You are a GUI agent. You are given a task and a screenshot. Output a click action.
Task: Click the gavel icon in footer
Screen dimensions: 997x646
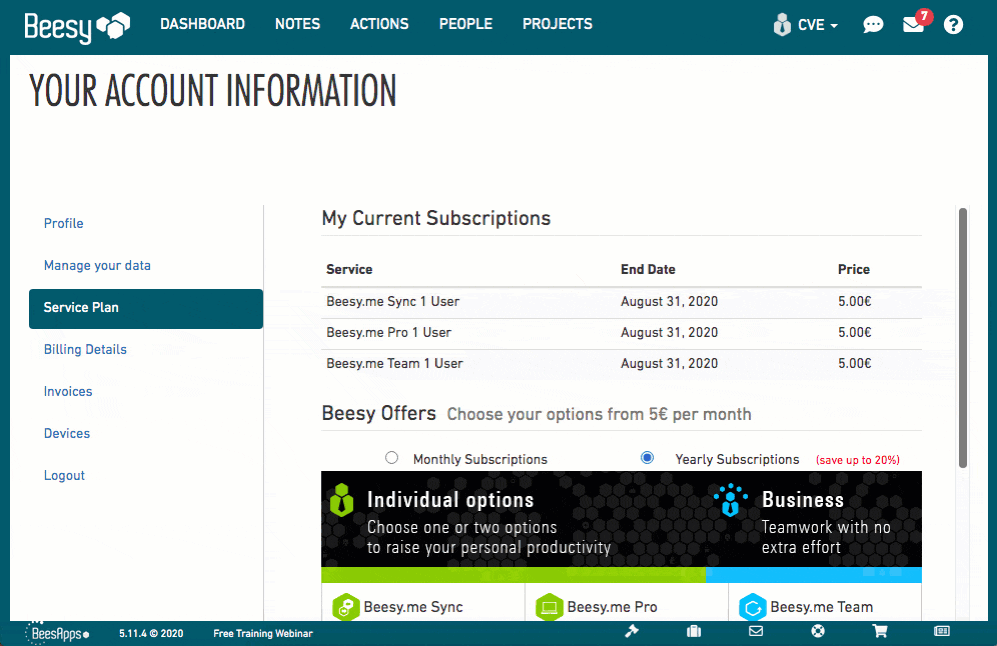click(631, 631)
